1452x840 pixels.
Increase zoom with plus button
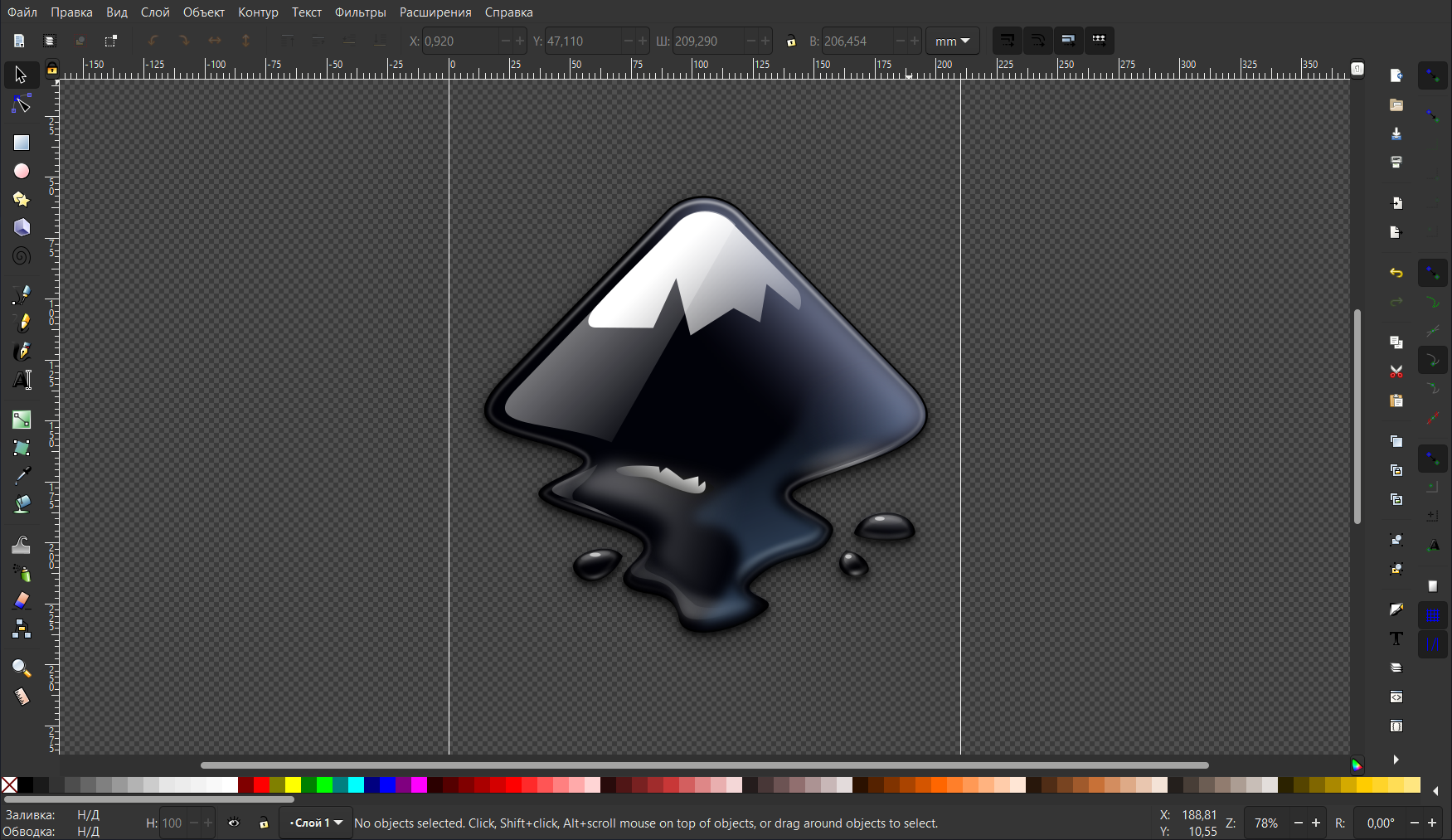tap(1316, 823)
